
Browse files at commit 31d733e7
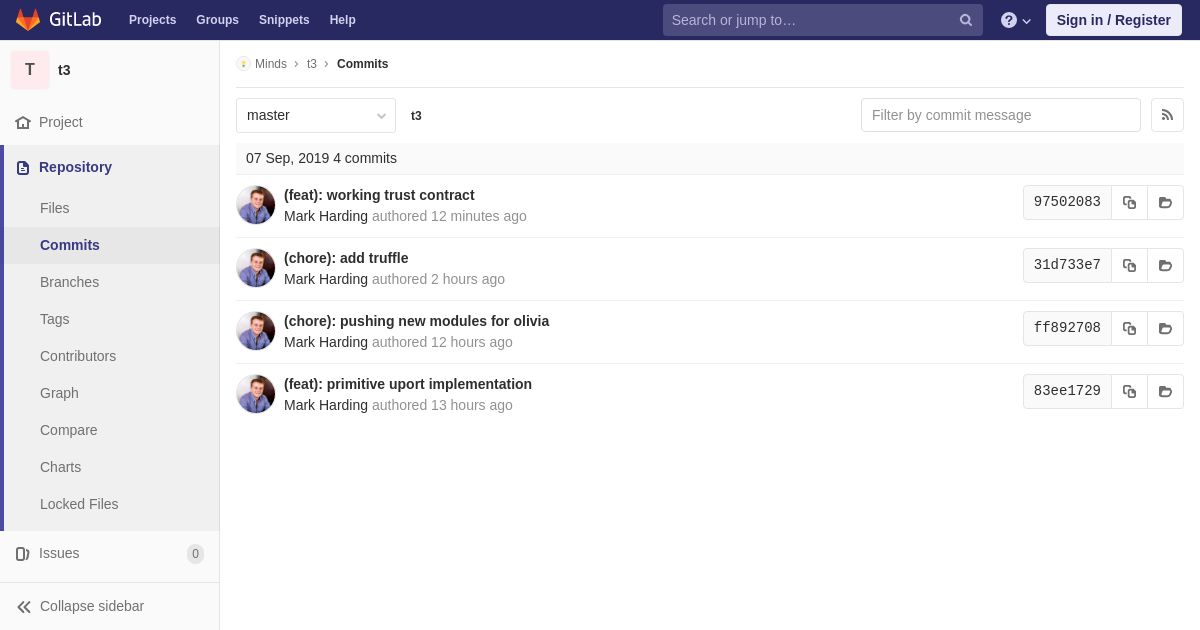click(1165, 265)
